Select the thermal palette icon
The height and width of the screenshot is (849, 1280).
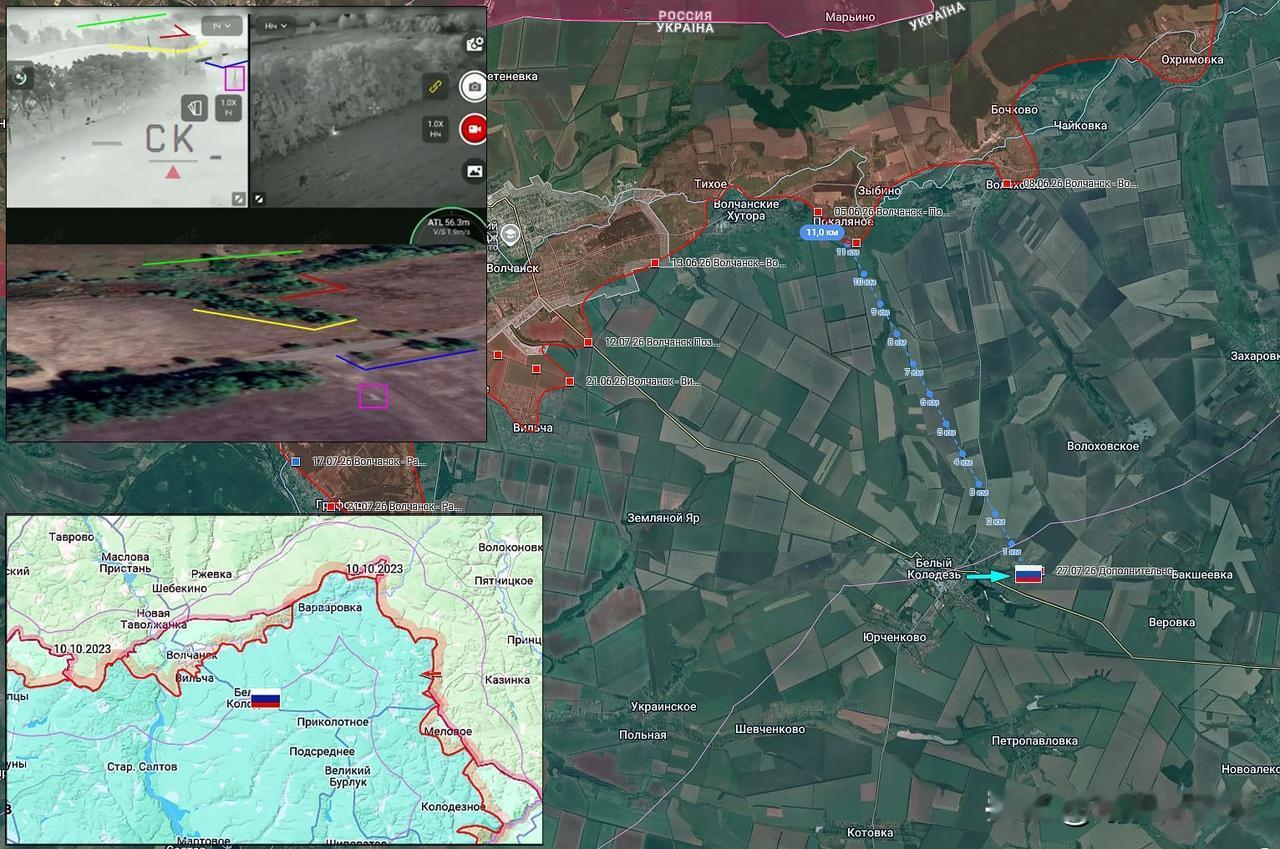pyautogui.click(x=195, y=108)
